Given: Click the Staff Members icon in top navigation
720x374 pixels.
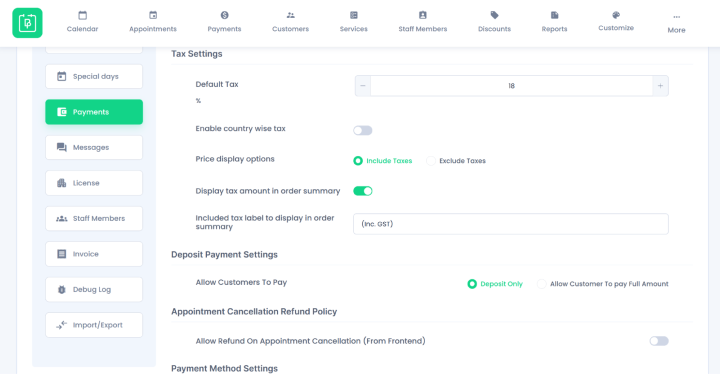Looking at the screenshot, I should click(423, 15).
